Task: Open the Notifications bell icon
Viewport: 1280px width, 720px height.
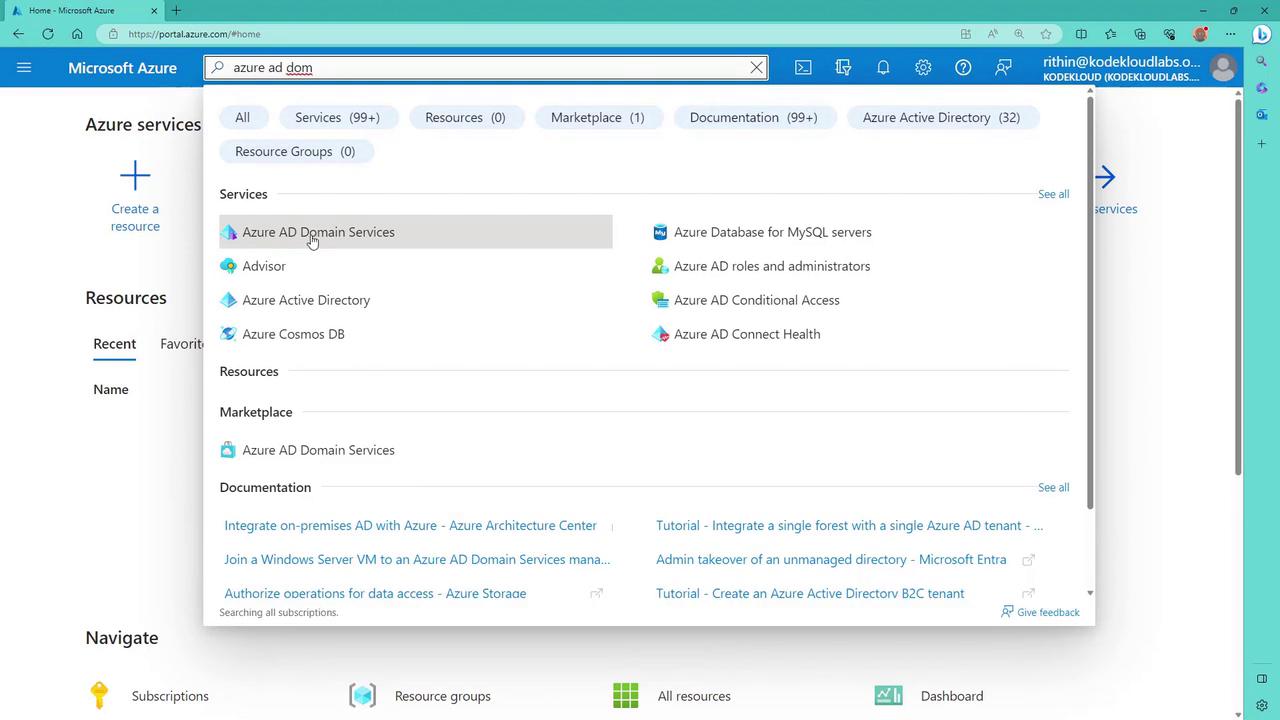Action: click(x=883, y=67)
